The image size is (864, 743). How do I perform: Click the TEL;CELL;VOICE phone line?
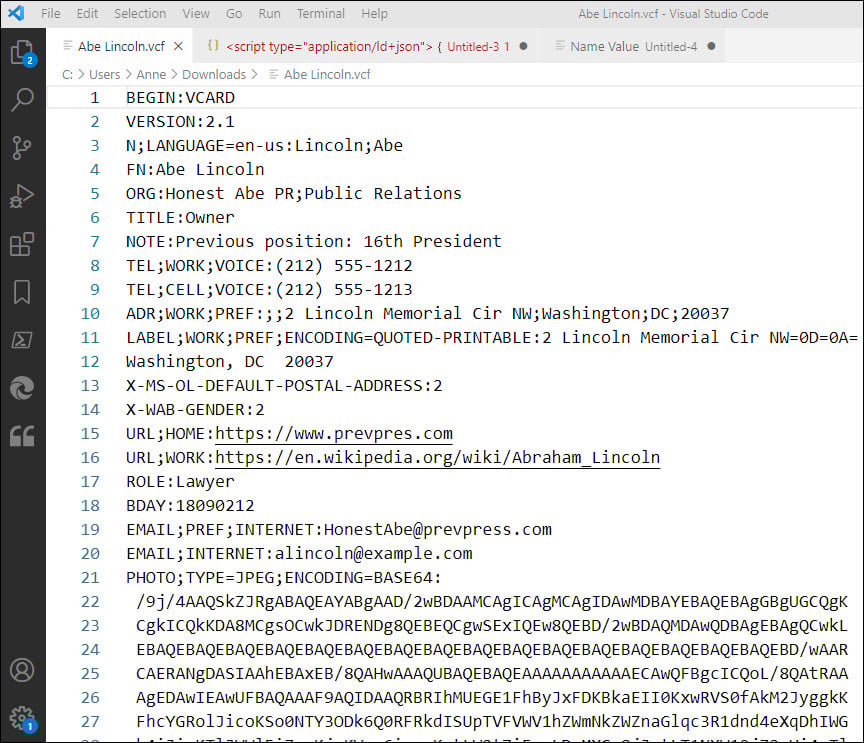[269, 290]
